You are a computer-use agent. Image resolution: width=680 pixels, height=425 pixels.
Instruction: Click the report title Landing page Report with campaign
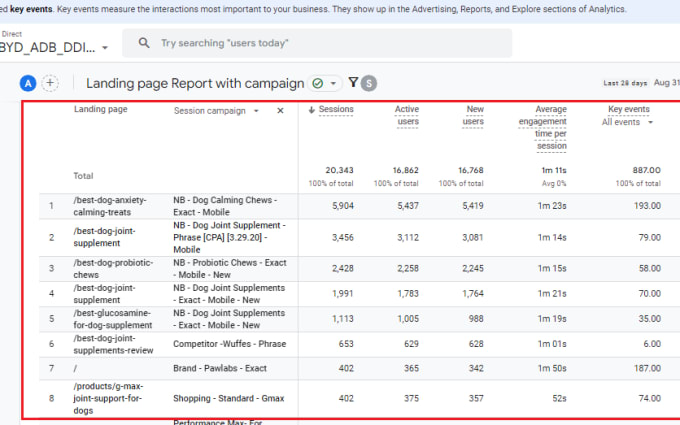coord(195,83)
